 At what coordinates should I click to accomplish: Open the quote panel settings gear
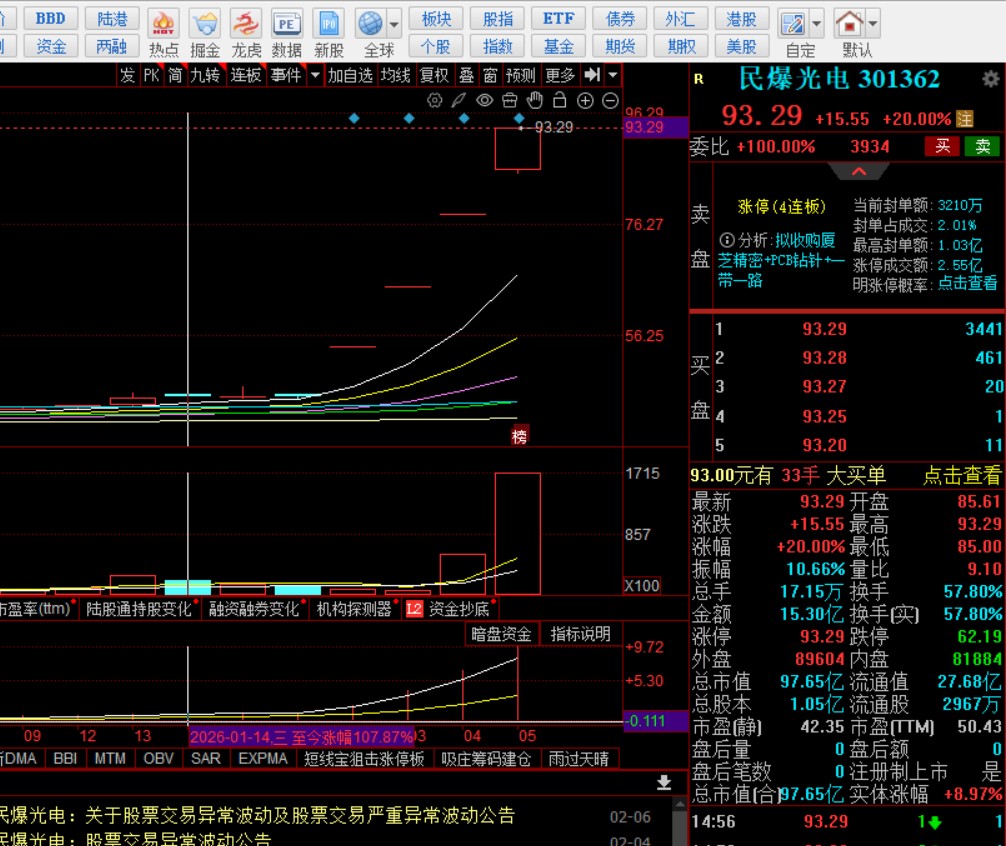(x=990, y=79)
